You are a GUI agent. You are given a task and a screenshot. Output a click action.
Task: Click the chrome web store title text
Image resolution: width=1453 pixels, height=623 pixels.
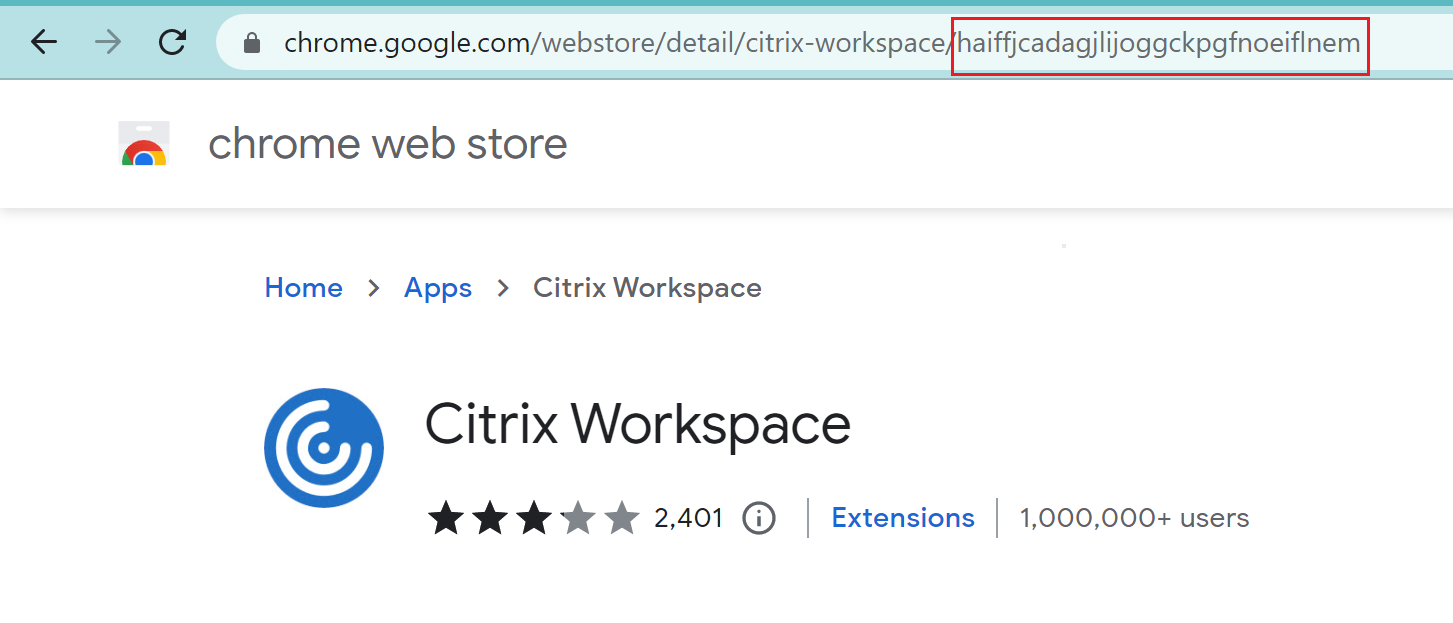(x=388, y=144)
